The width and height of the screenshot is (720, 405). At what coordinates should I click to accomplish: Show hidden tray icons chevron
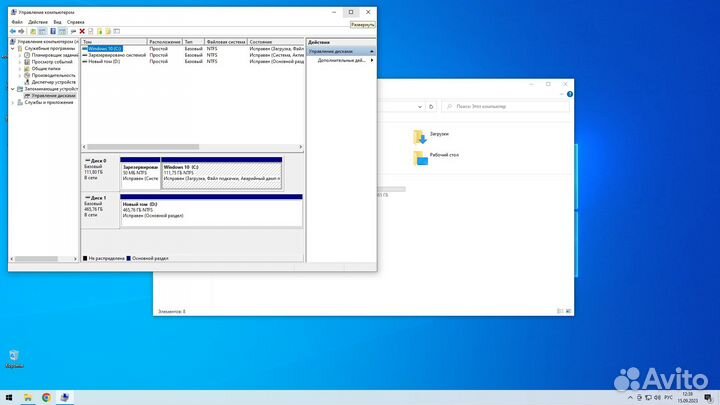click(630, 398)
